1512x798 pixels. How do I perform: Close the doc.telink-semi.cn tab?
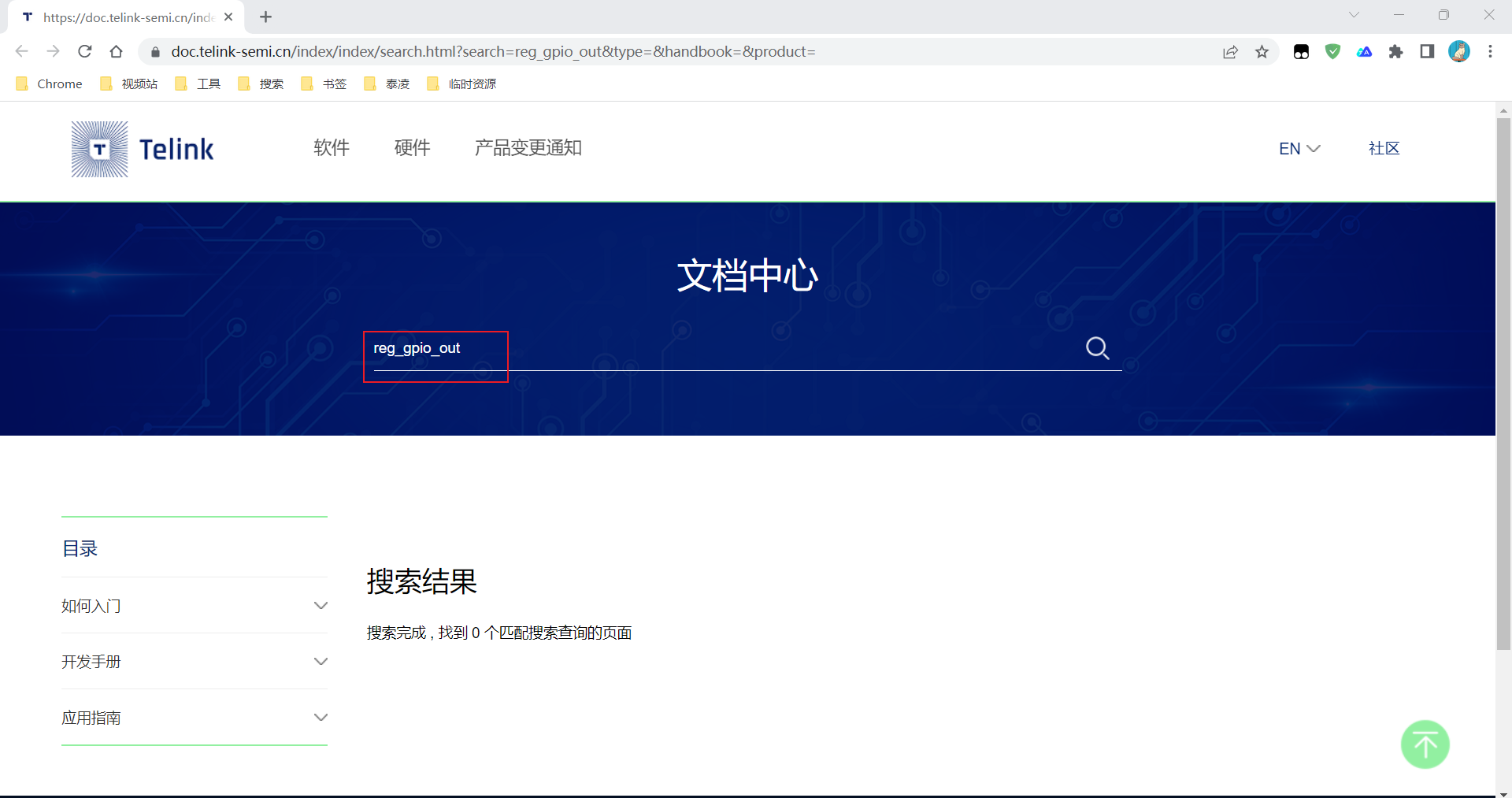(228, 17)
